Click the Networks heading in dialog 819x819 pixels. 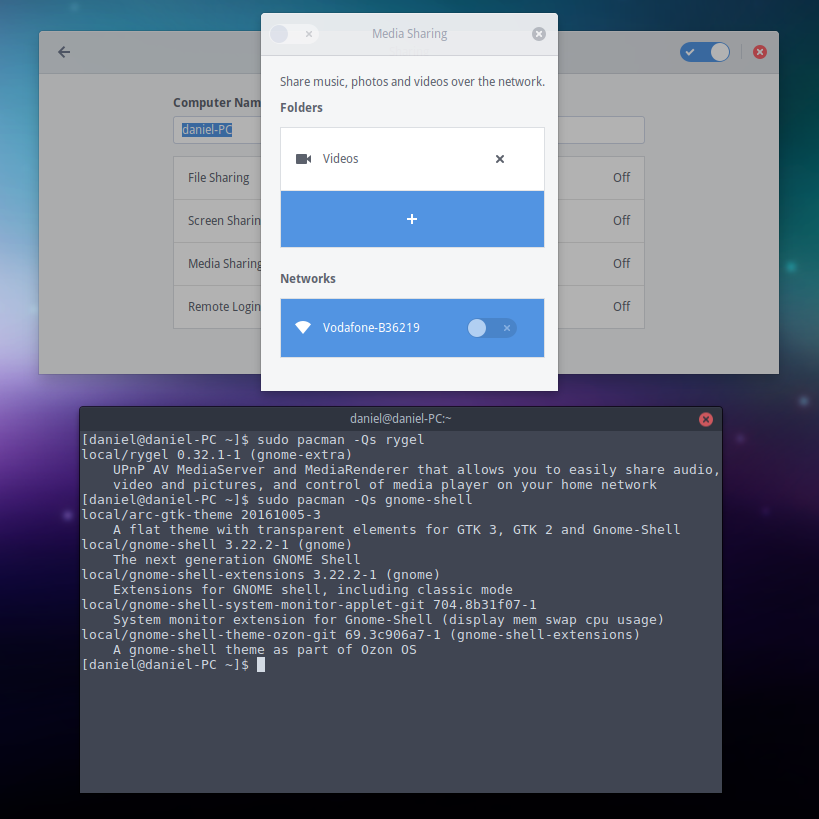pyautogui.click(x=308, y=278)
